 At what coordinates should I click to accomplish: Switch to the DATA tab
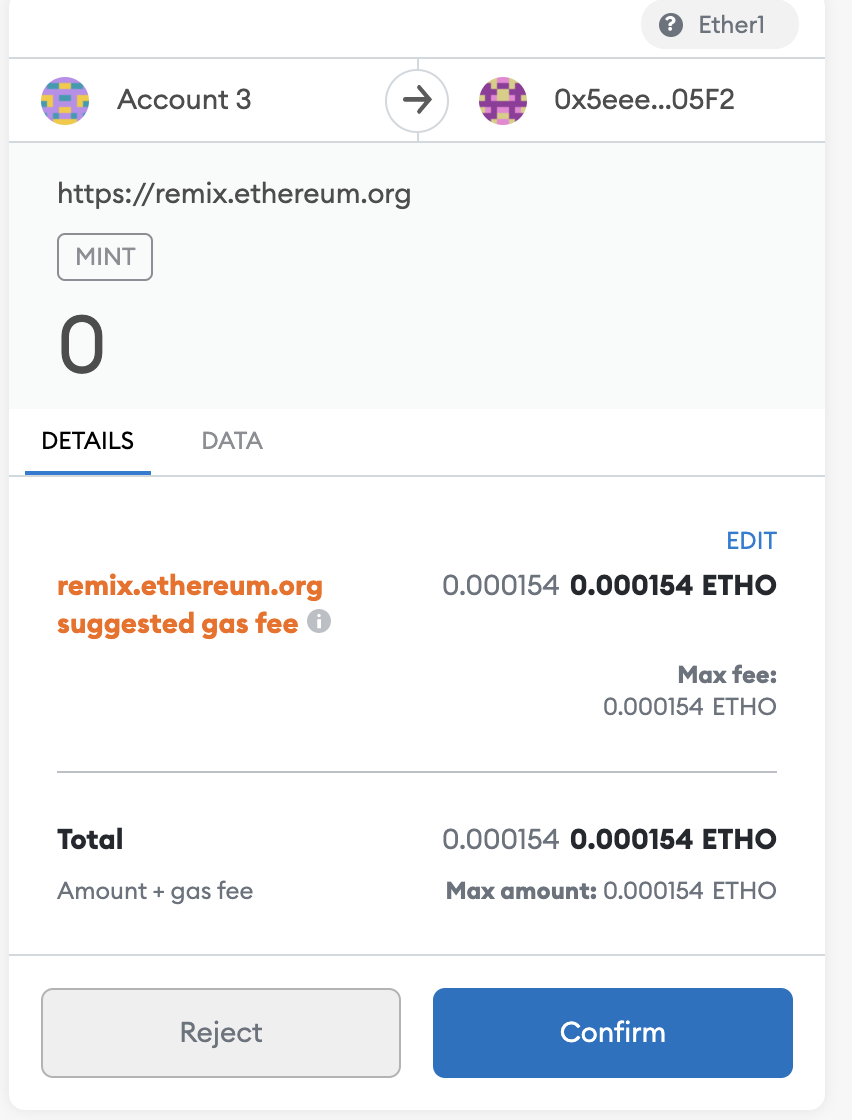232,441
